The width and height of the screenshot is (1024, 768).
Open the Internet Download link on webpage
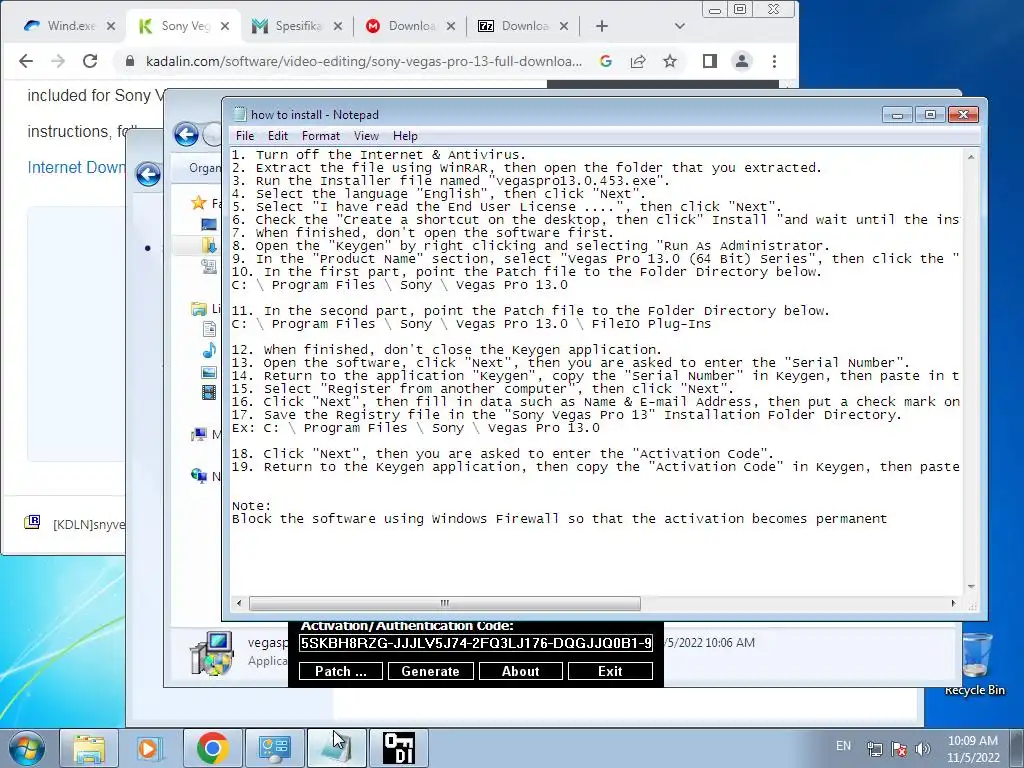click(x=76, y=168)
